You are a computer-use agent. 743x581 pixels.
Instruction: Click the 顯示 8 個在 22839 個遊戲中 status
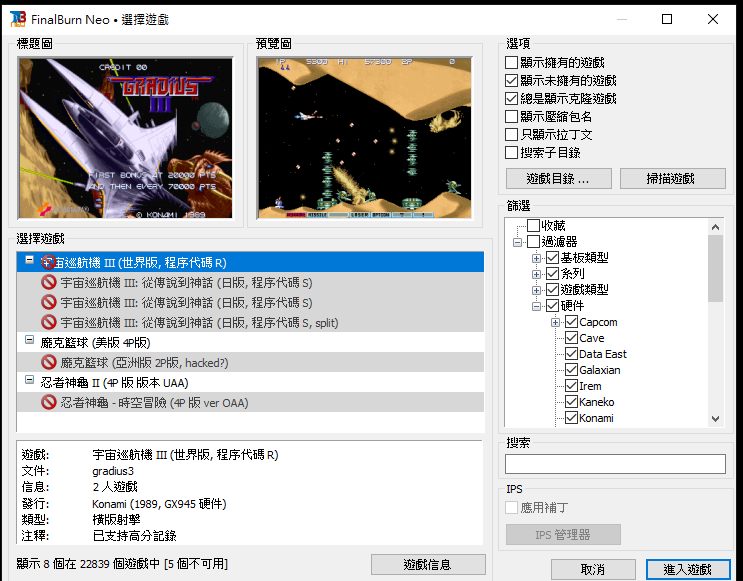click(x=122, y=563)
